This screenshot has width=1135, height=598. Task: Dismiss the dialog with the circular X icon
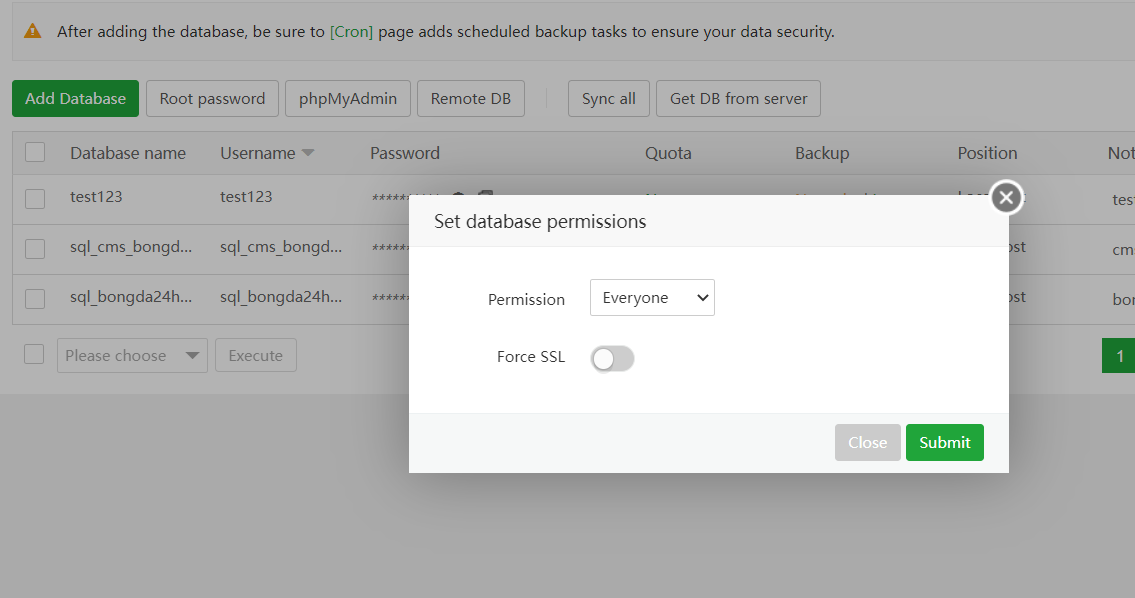(1006, 197)
